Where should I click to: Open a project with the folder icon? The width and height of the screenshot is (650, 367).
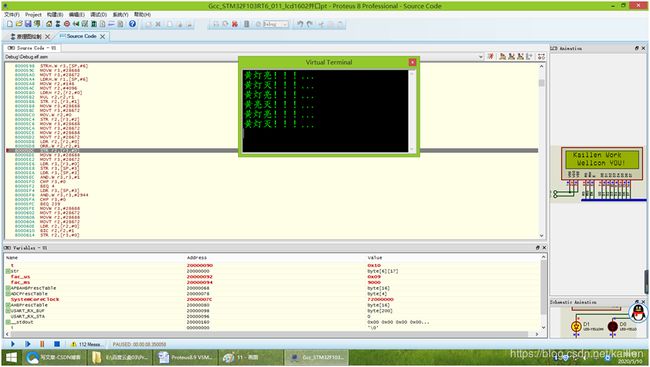19,24
